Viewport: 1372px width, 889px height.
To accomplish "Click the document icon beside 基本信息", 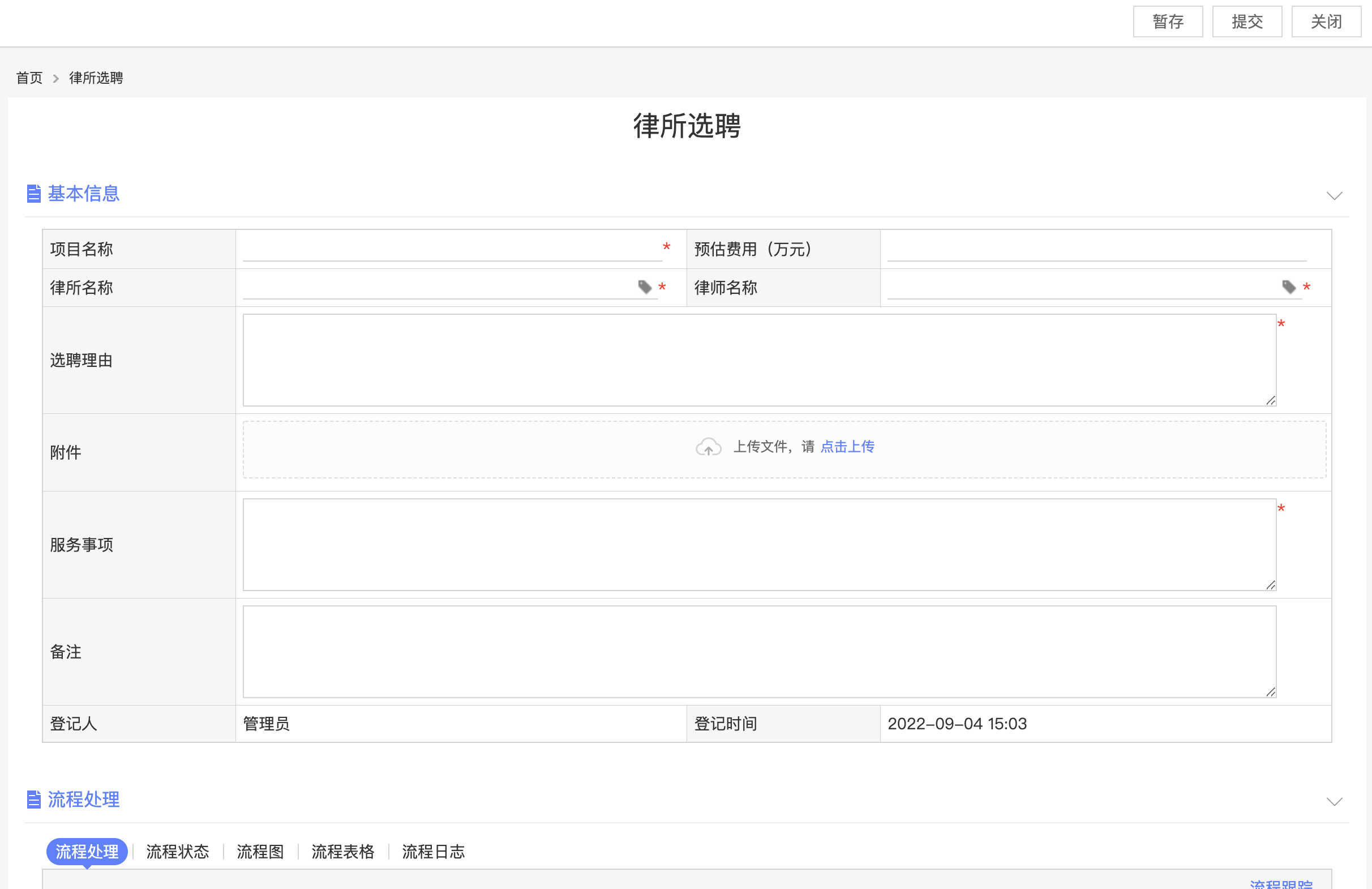I will 34,194.
